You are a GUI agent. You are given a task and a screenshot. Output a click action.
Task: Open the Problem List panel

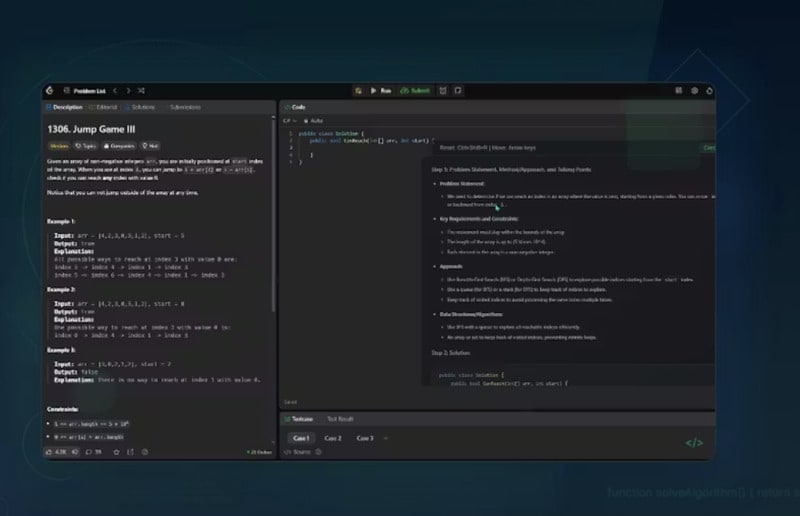(x=87, y=90)
